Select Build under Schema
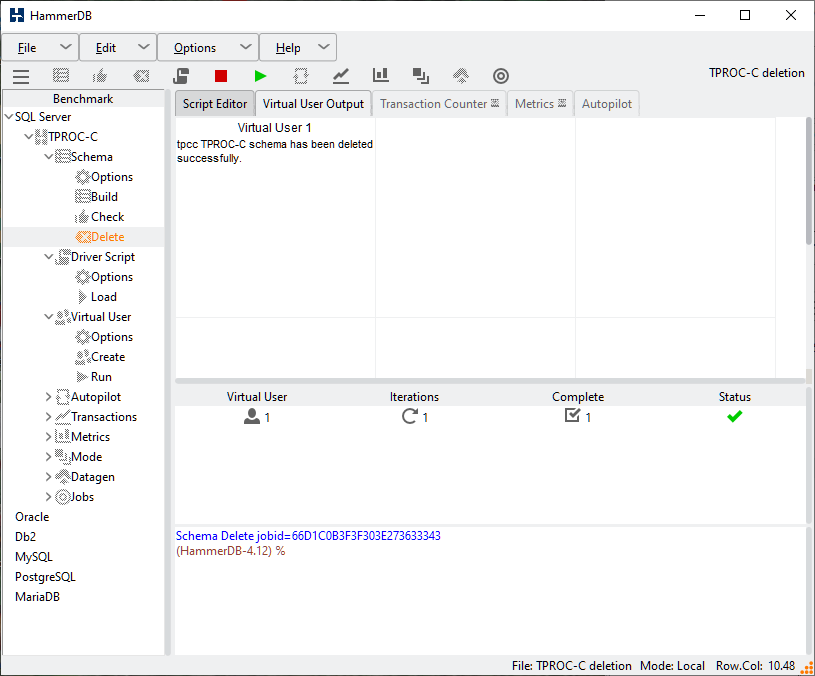The image size is (815, 676). 97,196
